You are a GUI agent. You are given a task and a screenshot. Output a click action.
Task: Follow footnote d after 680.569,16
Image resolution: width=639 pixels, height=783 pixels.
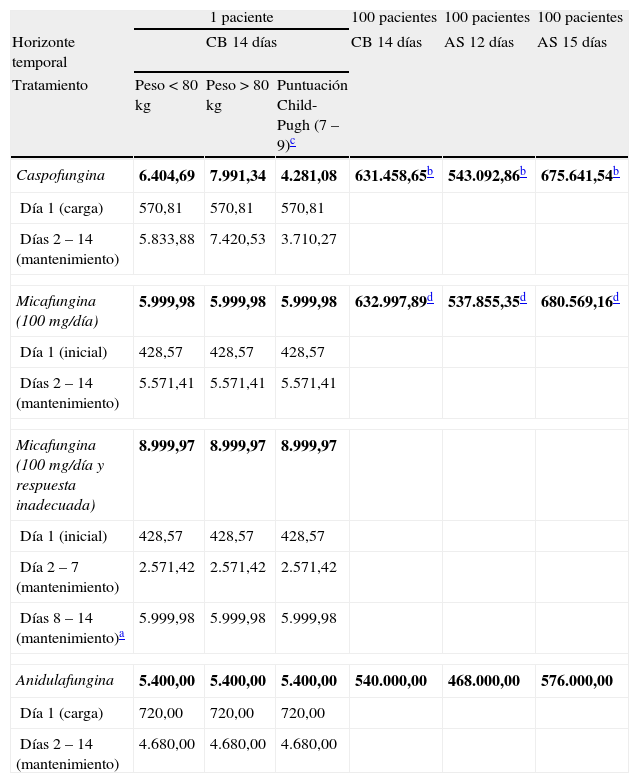pos(616,298)
